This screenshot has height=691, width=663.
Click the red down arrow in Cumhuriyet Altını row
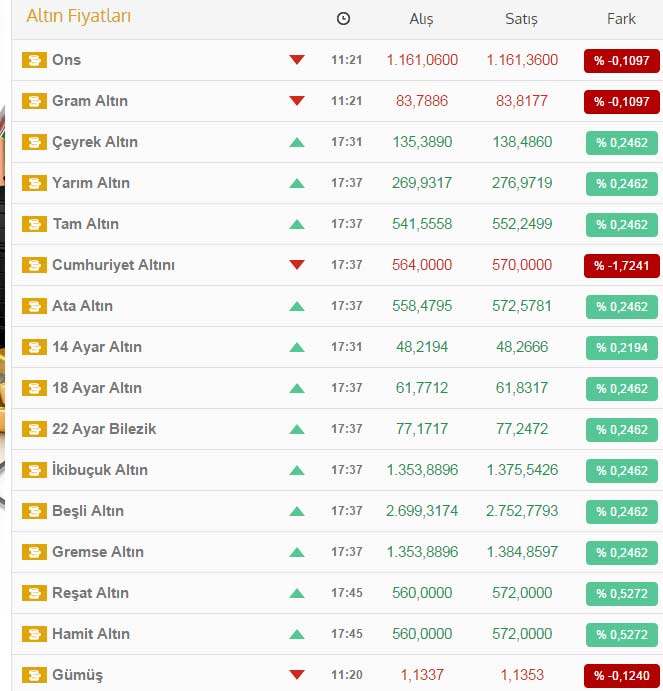click(296, 265)
